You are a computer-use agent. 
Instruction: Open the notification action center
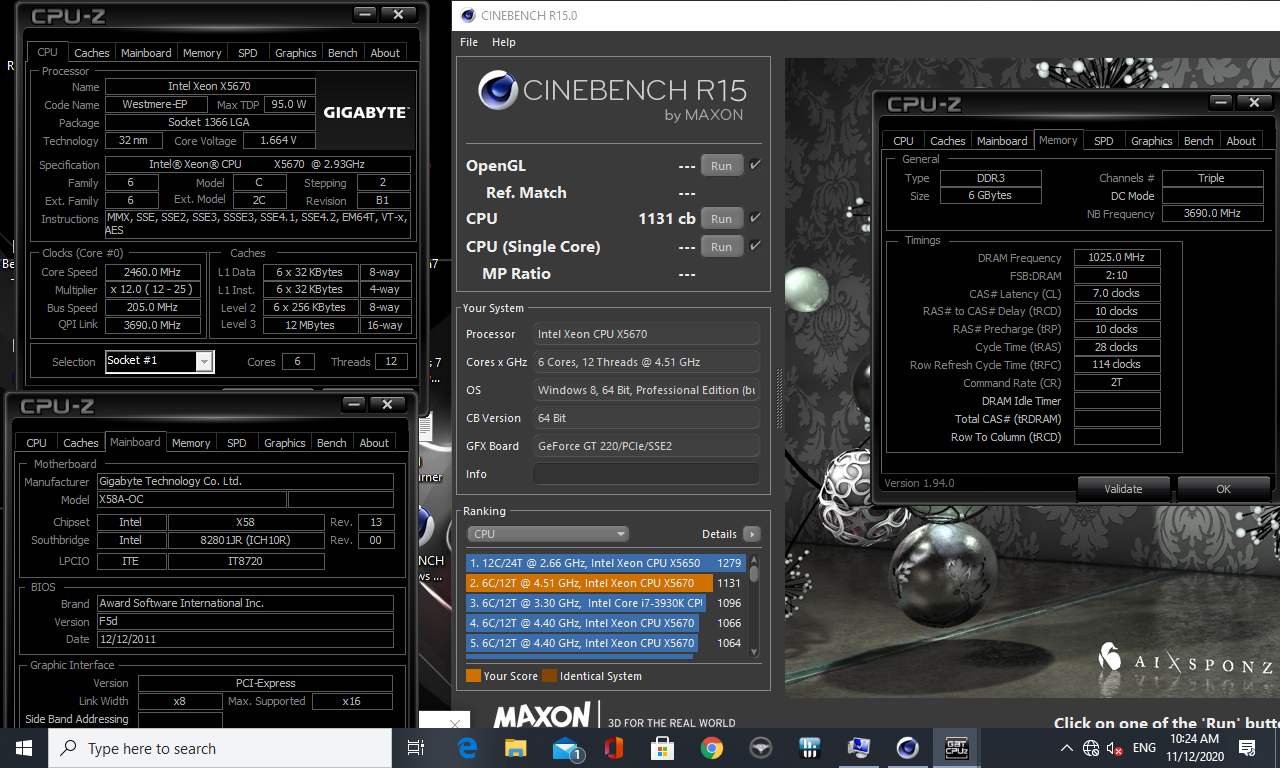[x=1247, y=748]
